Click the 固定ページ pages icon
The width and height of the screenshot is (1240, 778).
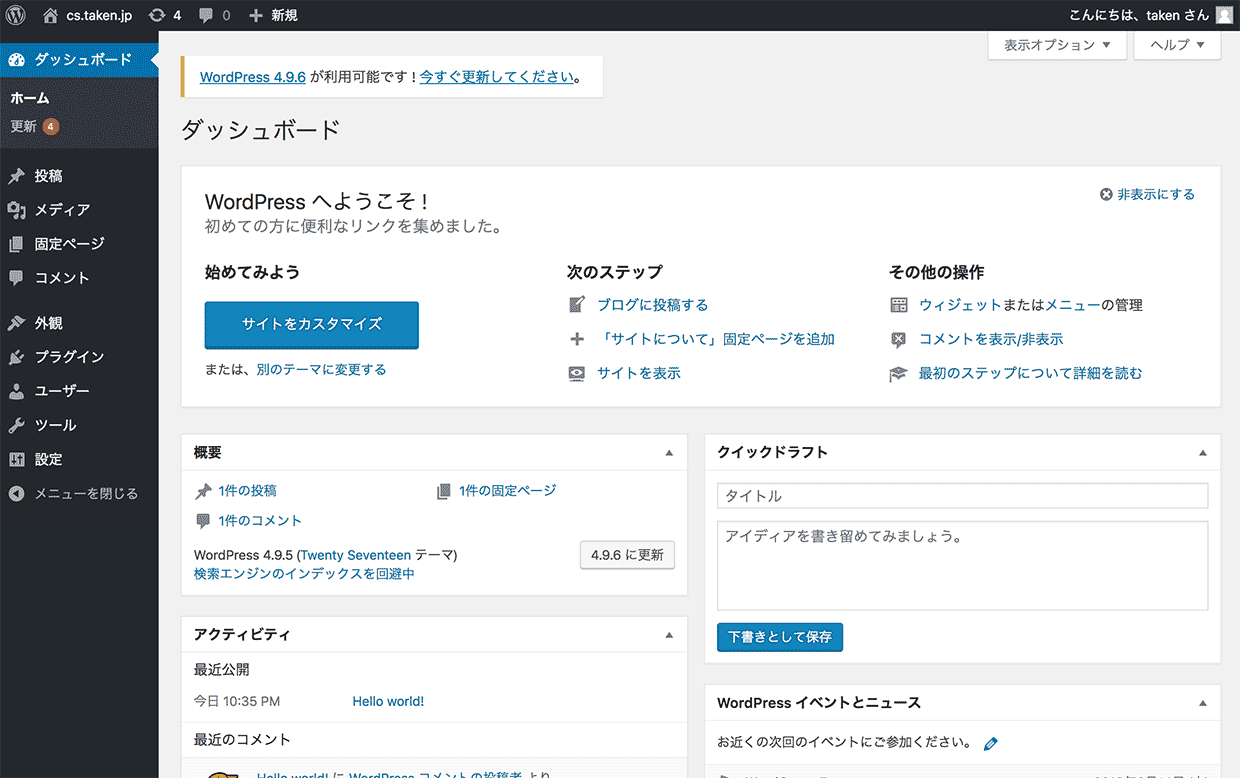16,244
